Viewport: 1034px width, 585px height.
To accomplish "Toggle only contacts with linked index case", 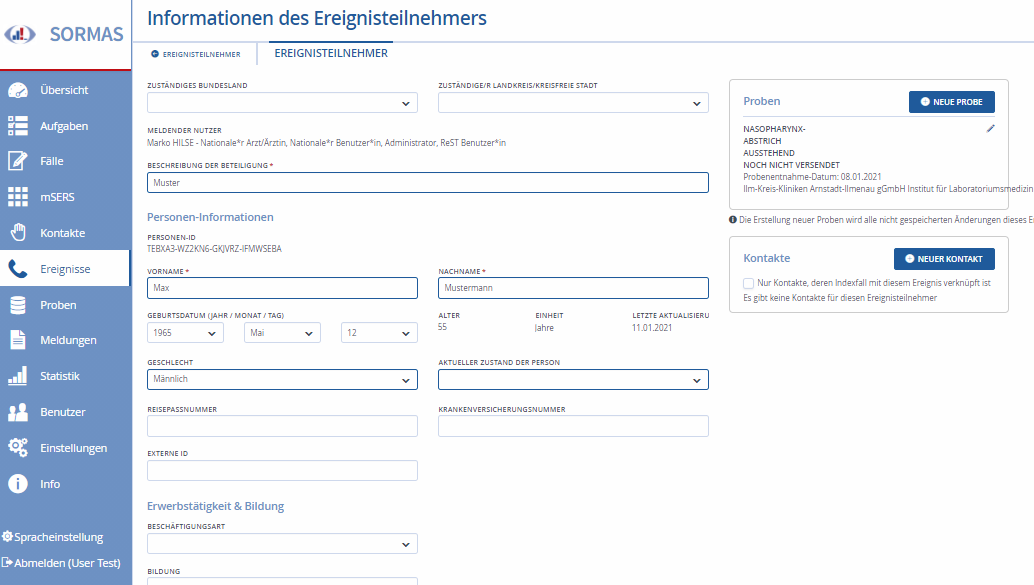I will click(x=748, y=283).
